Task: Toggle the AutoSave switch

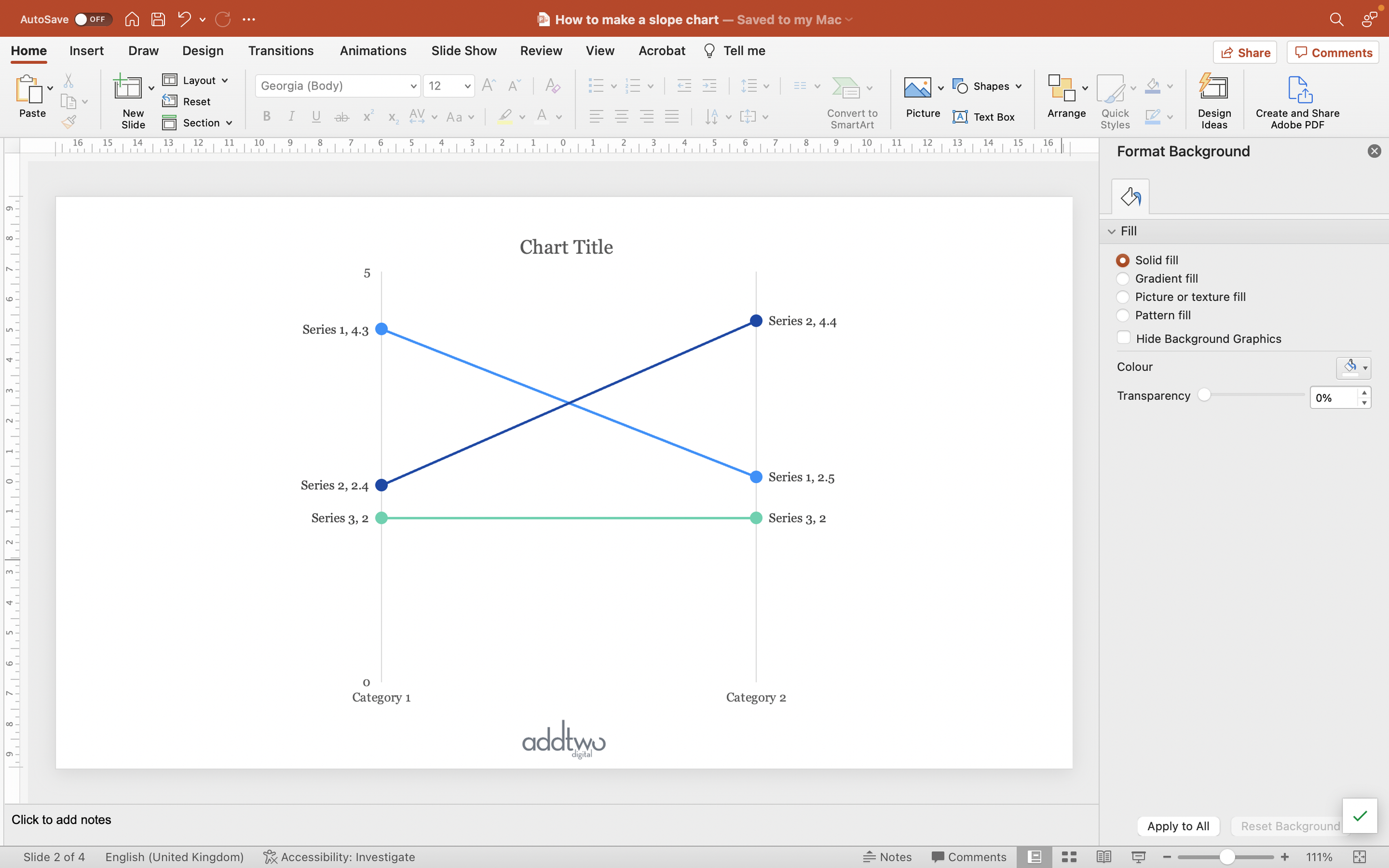Action: (92, 19)
